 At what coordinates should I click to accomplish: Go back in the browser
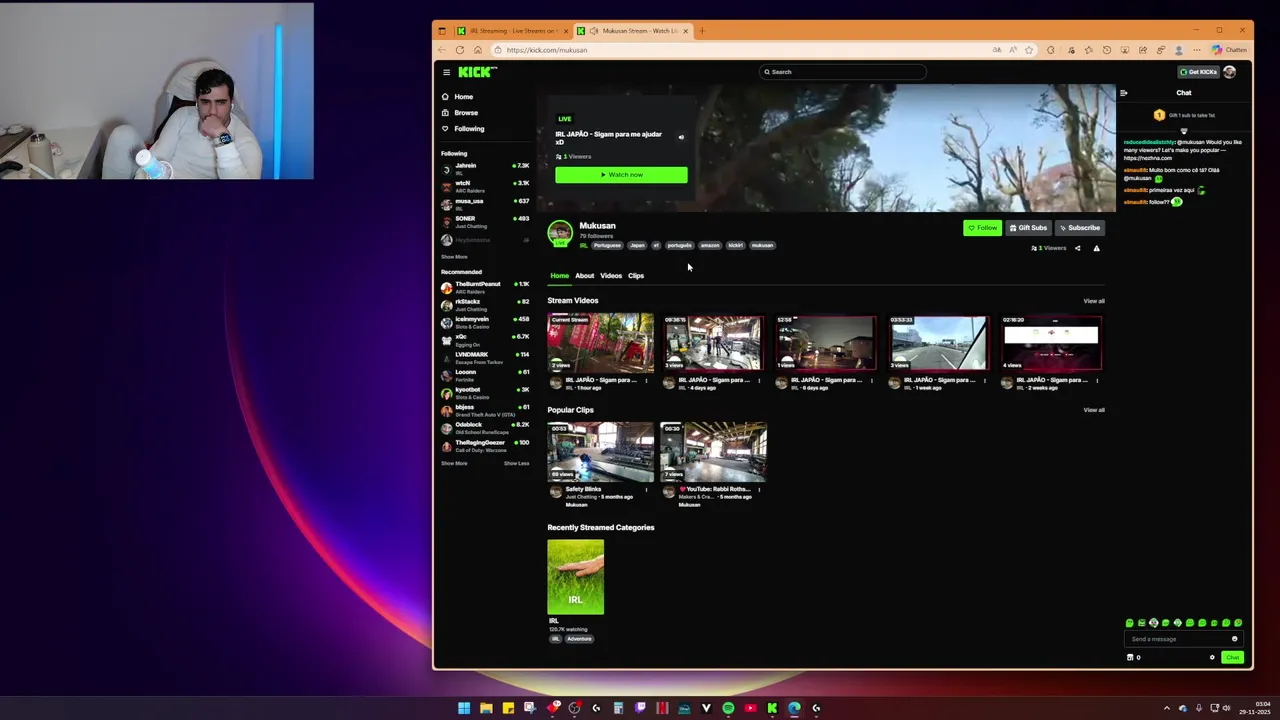[442, 50]
